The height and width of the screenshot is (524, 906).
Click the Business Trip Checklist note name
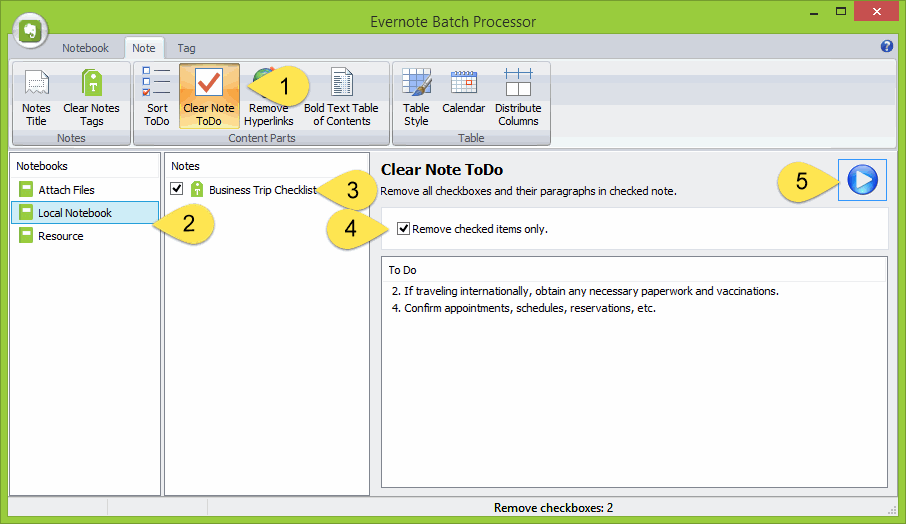click(x=263, y=190)
